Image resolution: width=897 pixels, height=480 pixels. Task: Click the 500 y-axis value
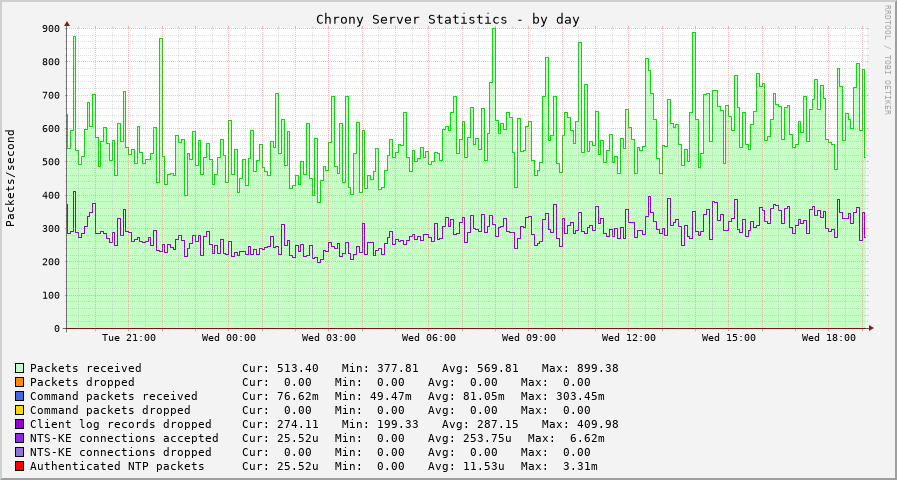51,162
